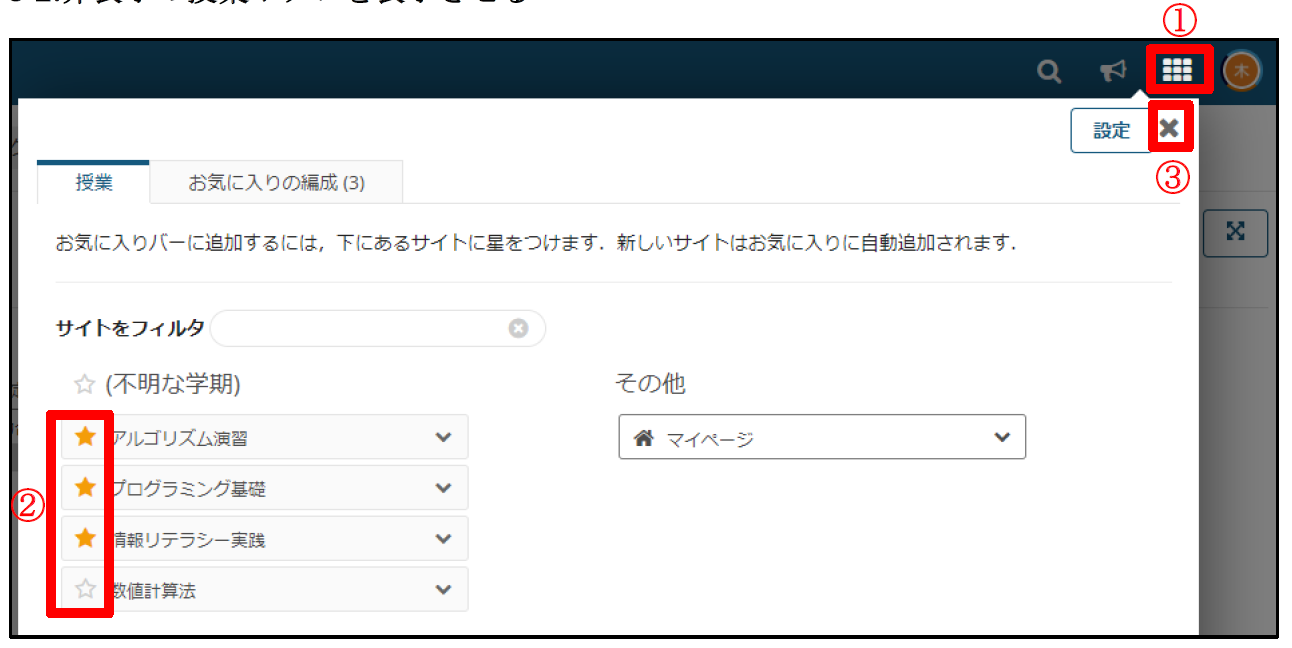Unstar プログラミング基礎 from favorites
Screen dimensions: 1292x648
click(86, 488)
